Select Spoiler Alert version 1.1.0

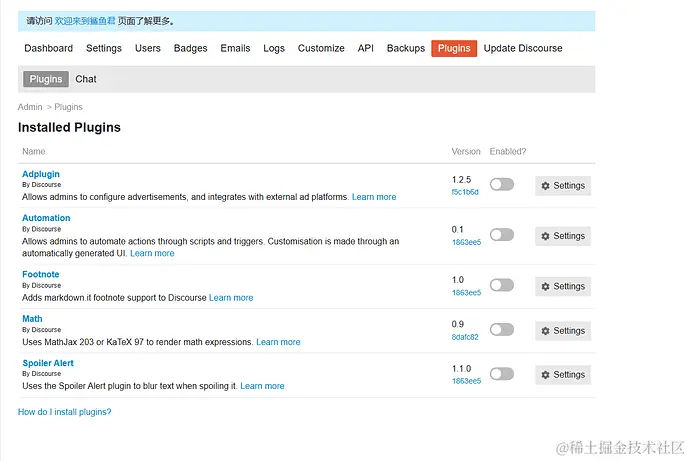461,369
